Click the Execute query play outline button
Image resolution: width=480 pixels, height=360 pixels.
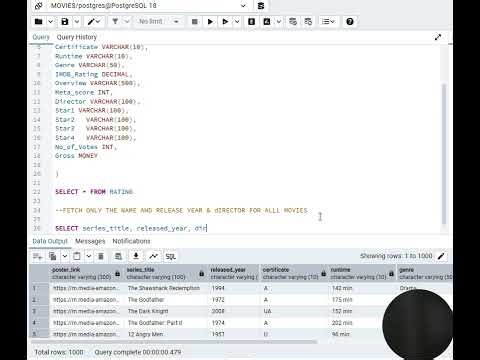coord(225,22)
